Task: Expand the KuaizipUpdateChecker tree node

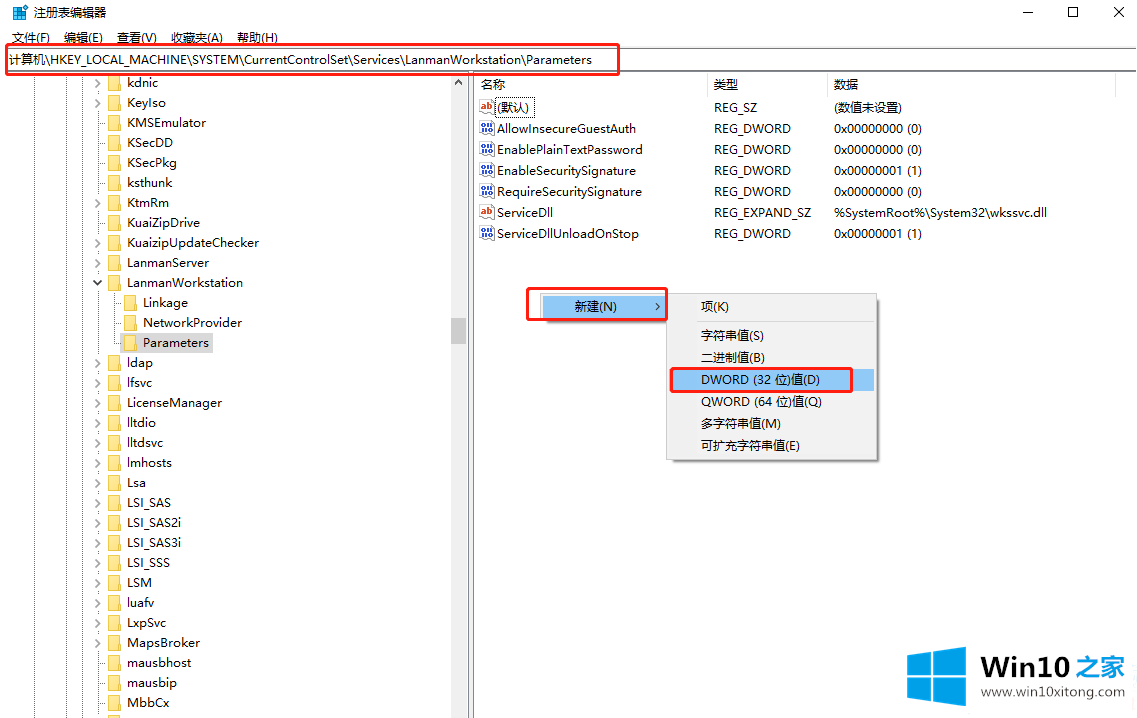Action: click(97, 243)
